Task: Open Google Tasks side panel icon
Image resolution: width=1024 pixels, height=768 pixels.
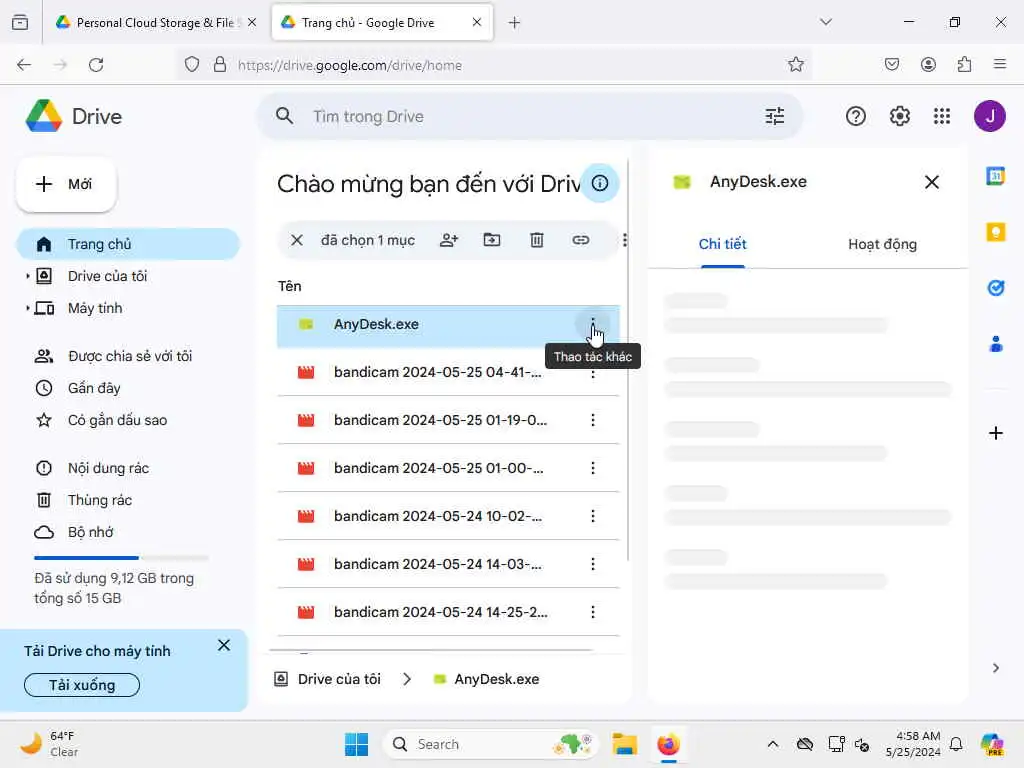Action: point(995,288)
